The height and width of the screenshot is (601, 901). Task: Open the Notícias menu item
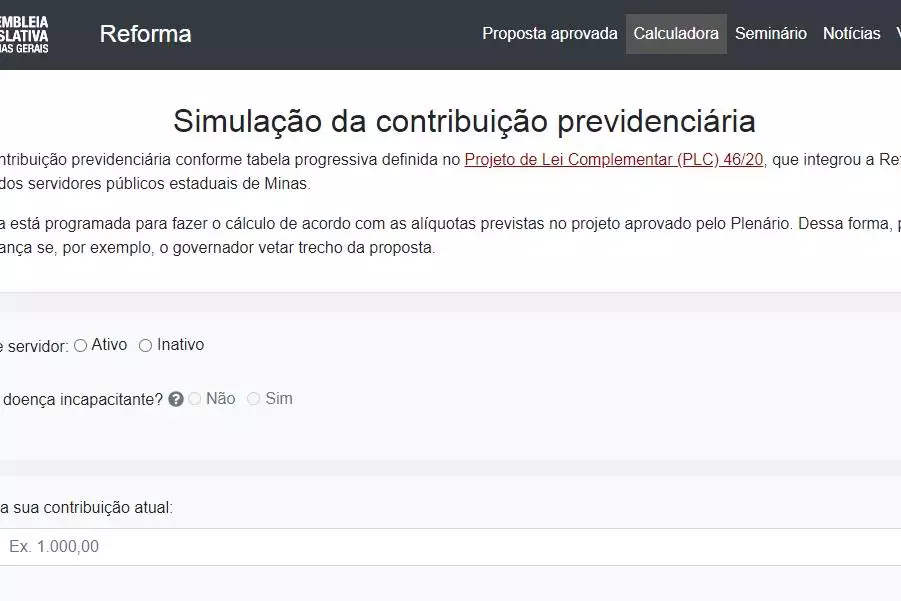point(851,34)
